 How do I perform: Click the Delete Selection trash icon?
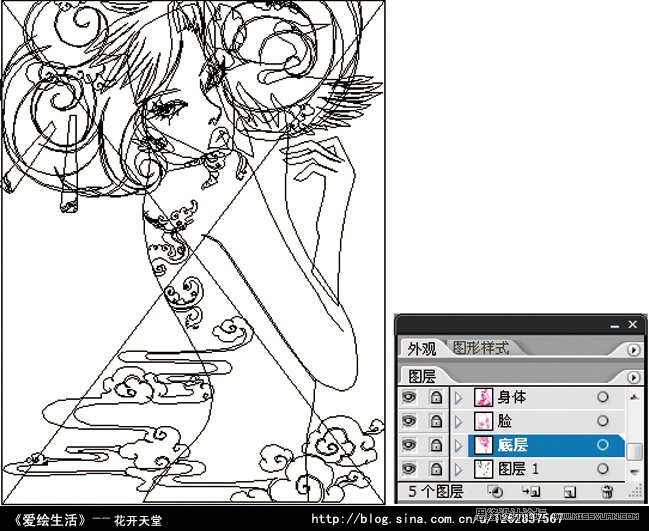(x=607, y=492)
